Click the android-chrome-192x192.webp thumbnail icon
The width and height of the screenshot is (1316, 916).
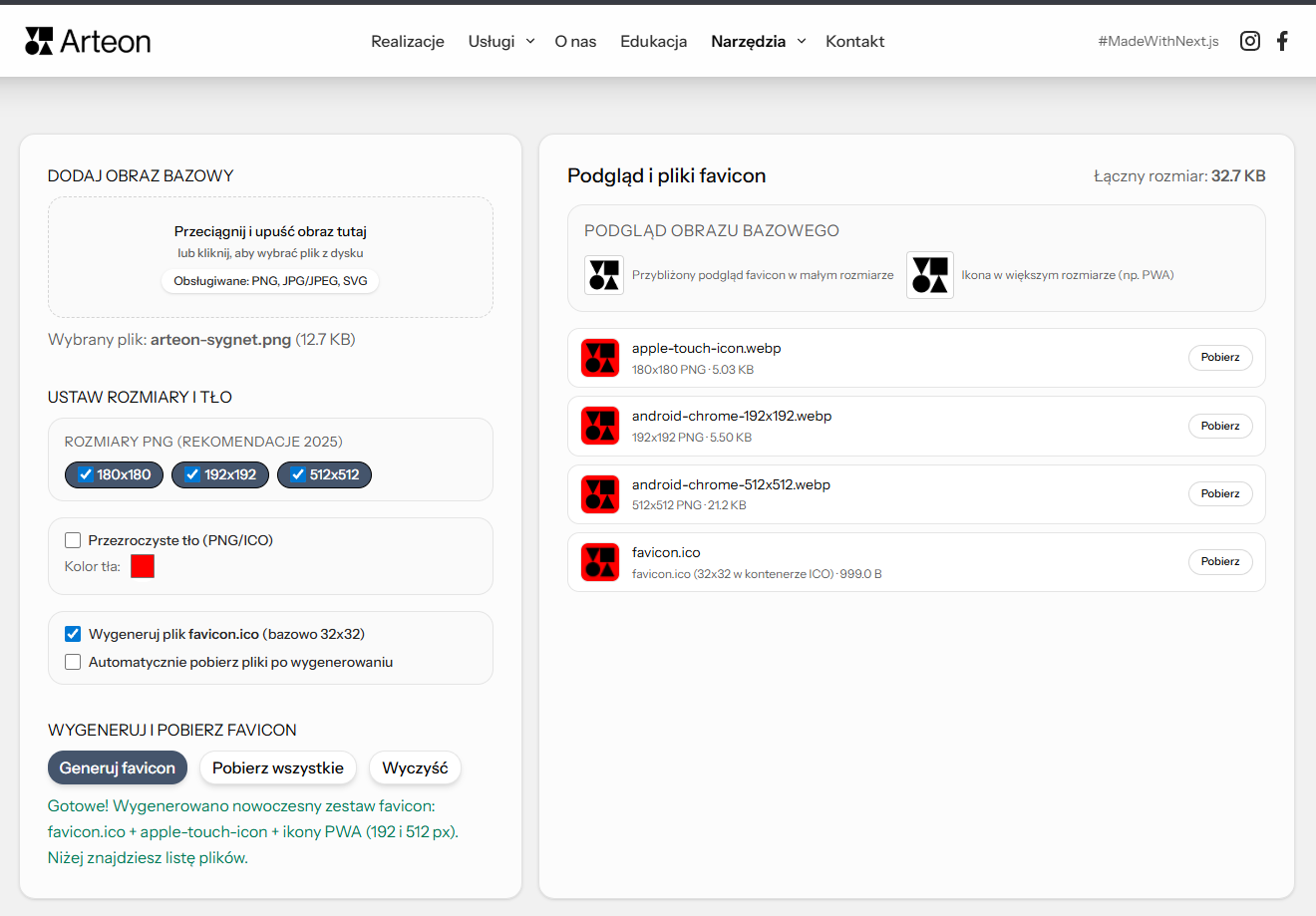(600, 426)
